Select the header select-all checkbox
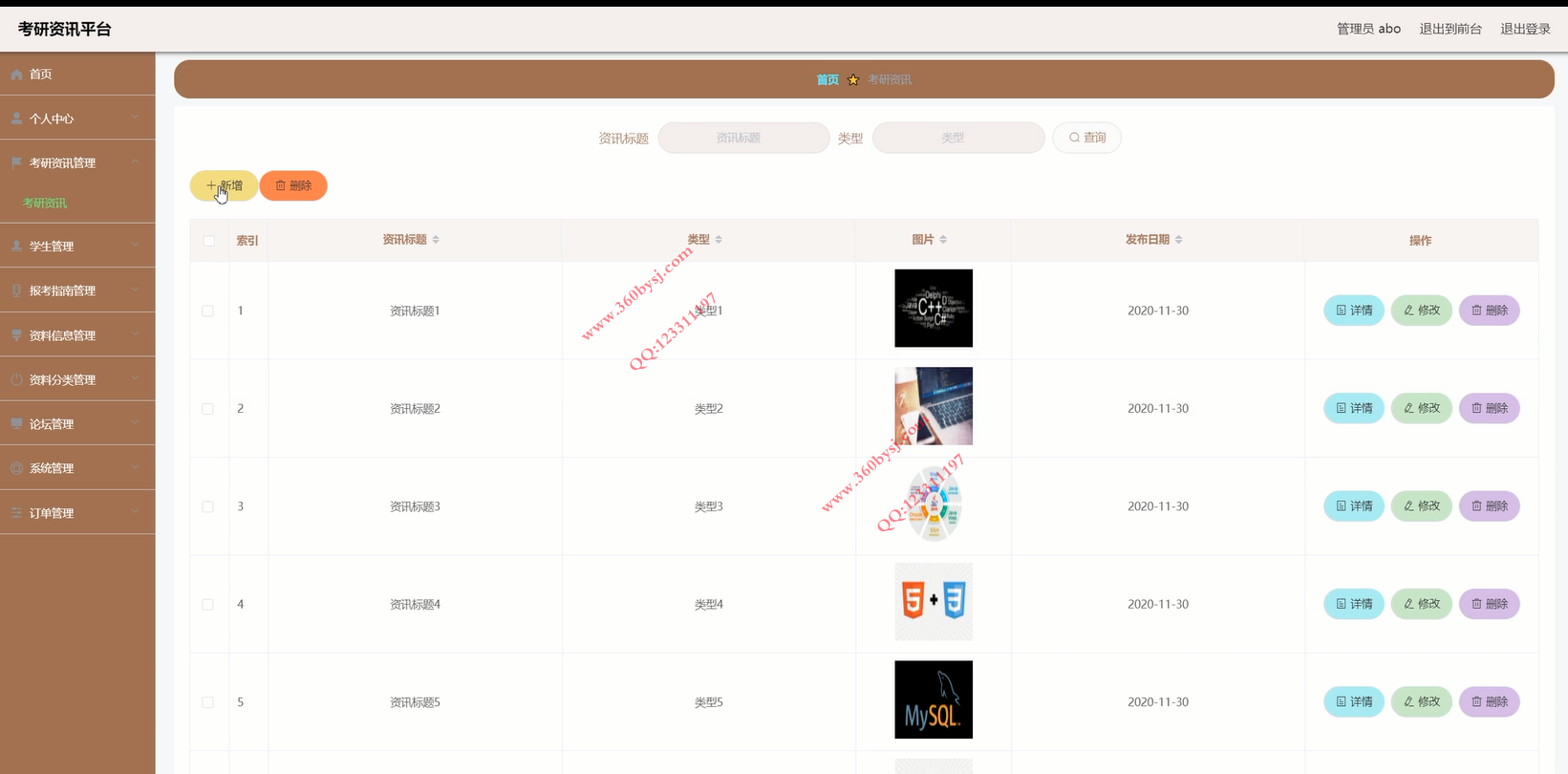Image resolution: width=1568 pixels, height=774 pixels. pyautogui.click(x=208, y=241)
